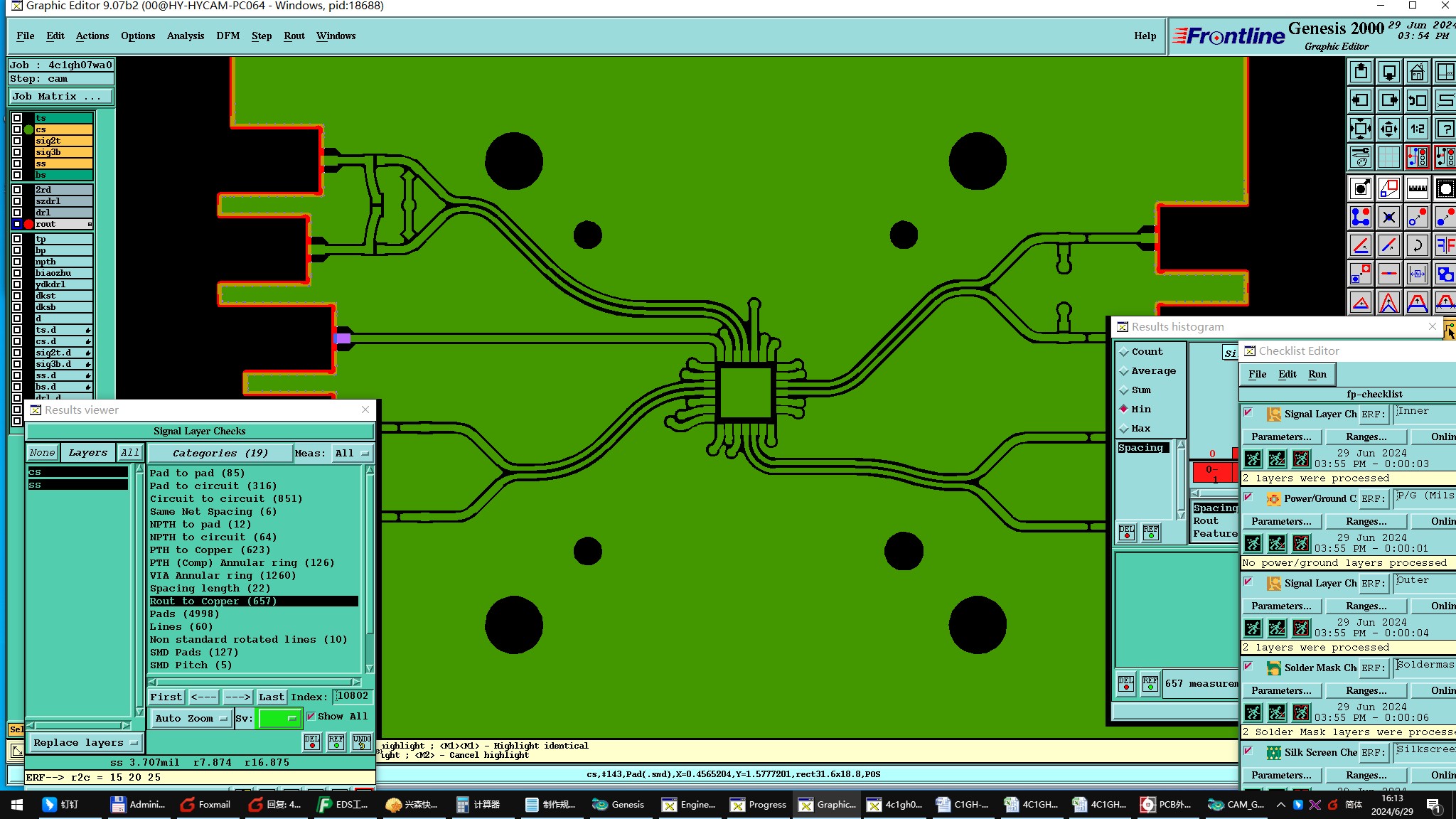
Task: Open the DFM menu
Action: (227, 36)
